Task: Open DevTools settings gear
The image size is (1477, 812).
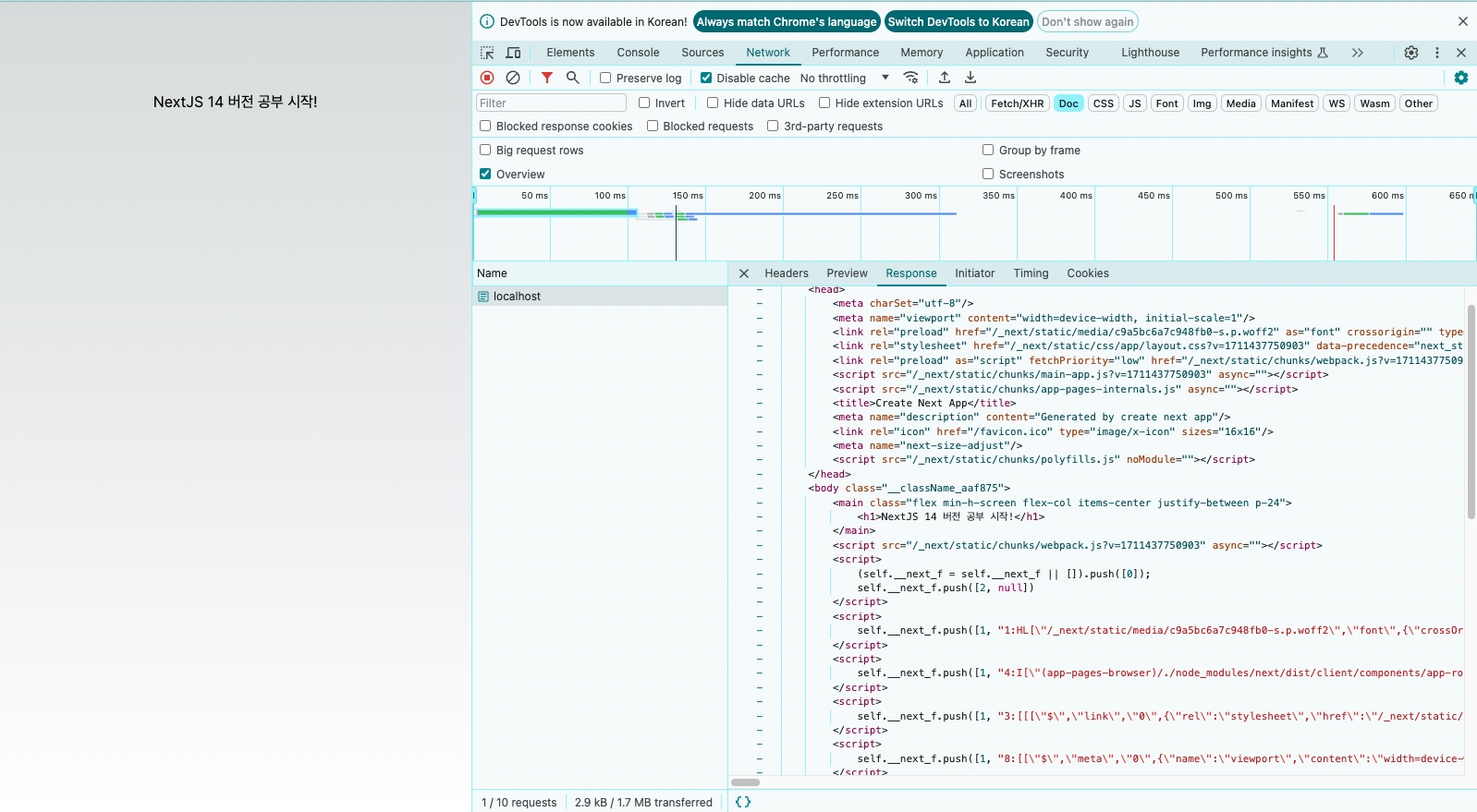Action: click(x=1411, y=53)
